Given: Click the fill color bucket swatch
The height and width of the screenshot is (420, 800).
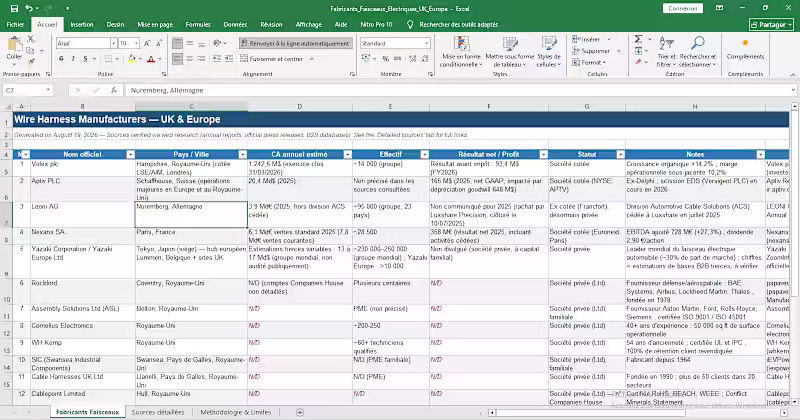Looking at the screenshot, I should (x=132, y=59).
